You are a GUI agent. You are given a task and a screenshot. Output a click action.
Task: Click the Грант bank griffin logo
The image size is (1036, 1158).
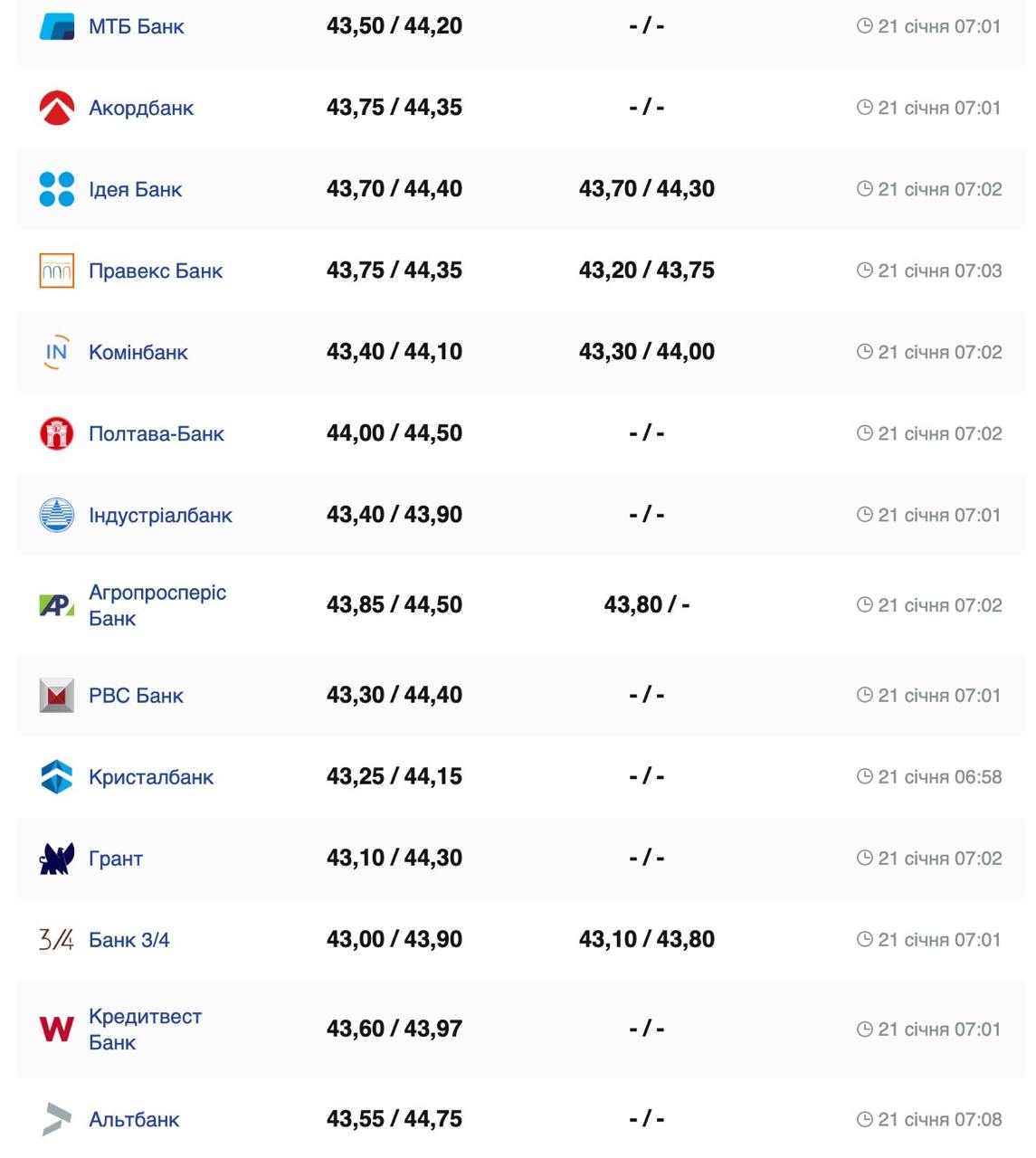point(57,859)
